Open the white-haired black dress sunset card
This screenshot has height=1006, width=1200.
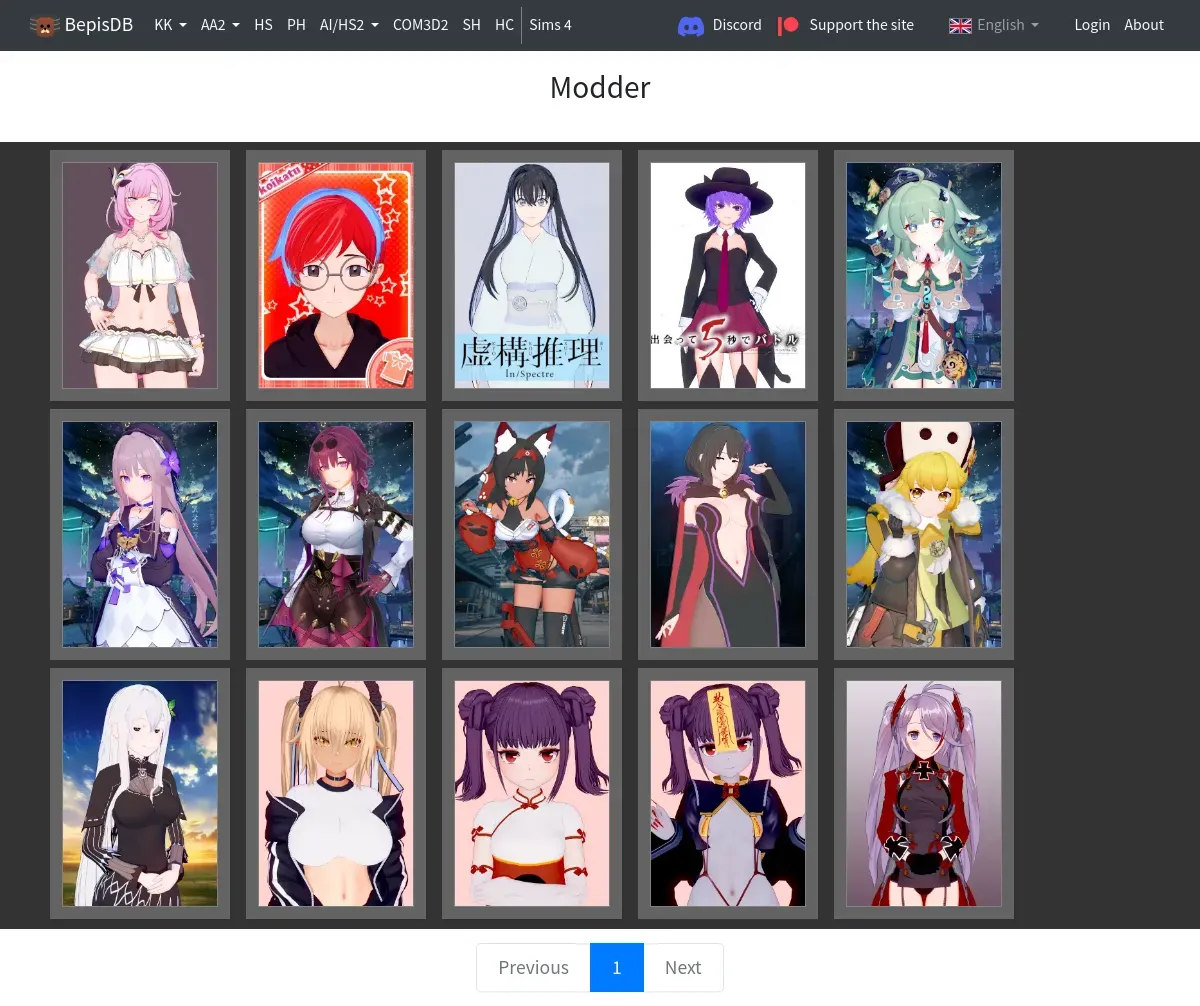(140, 793)
